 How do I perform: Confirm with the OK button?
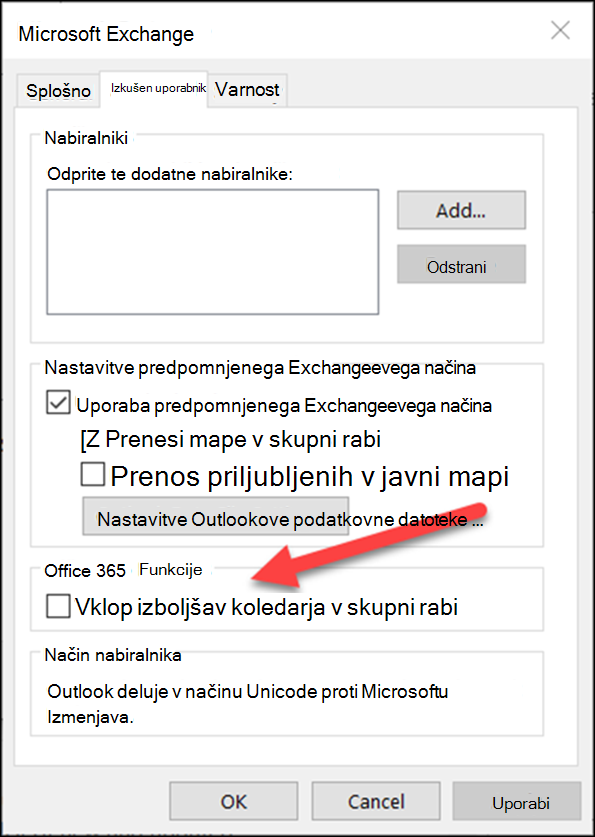tap(233, 801)
